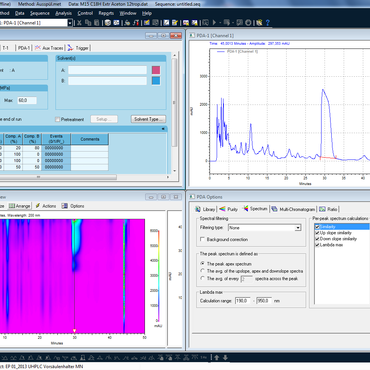Click the Solvent A name field
The image size is (370, 370).
[107, 70]
